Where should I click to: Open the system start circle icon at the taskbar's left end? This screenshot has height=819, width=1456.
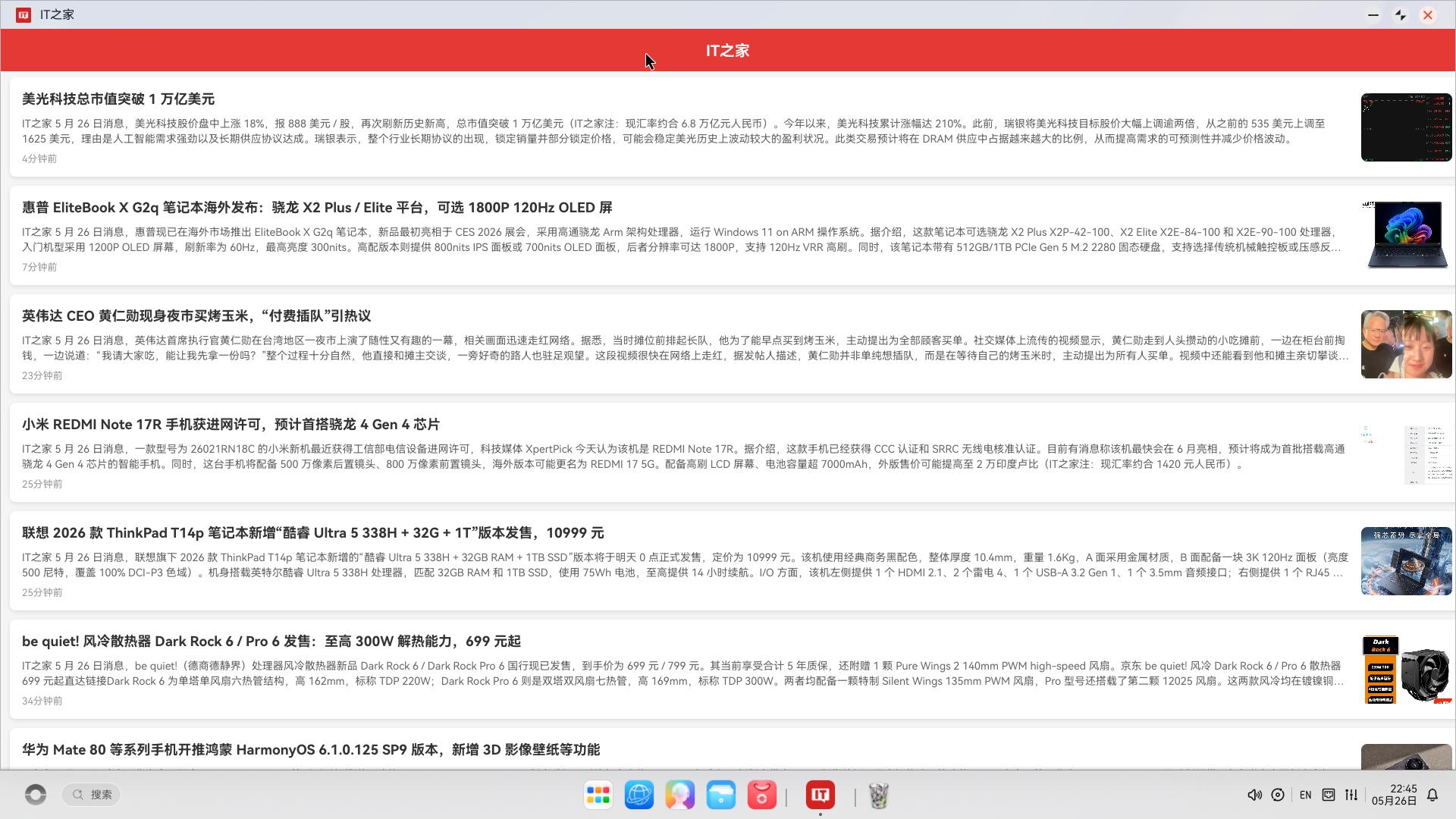36,794
